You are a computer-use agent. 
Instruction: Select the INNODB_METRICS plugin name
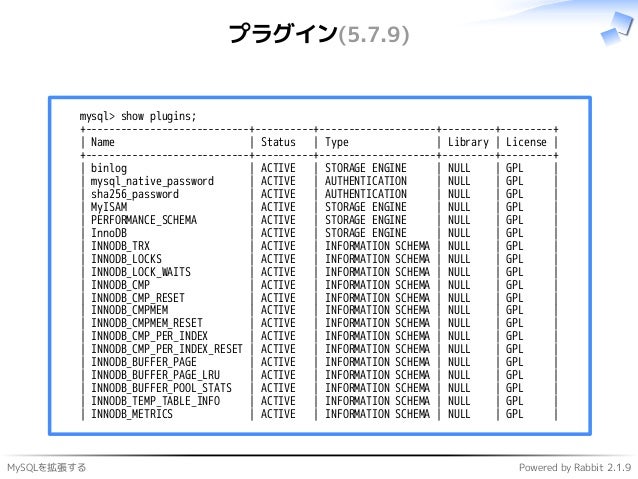(x=132, y=414)
